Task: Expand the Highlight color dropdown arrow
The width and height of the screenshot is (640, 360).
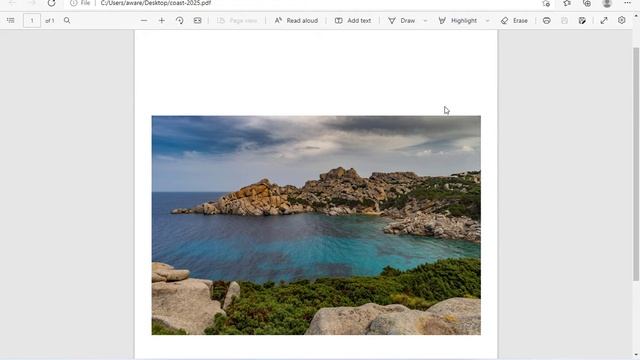Action: point(487,21)
